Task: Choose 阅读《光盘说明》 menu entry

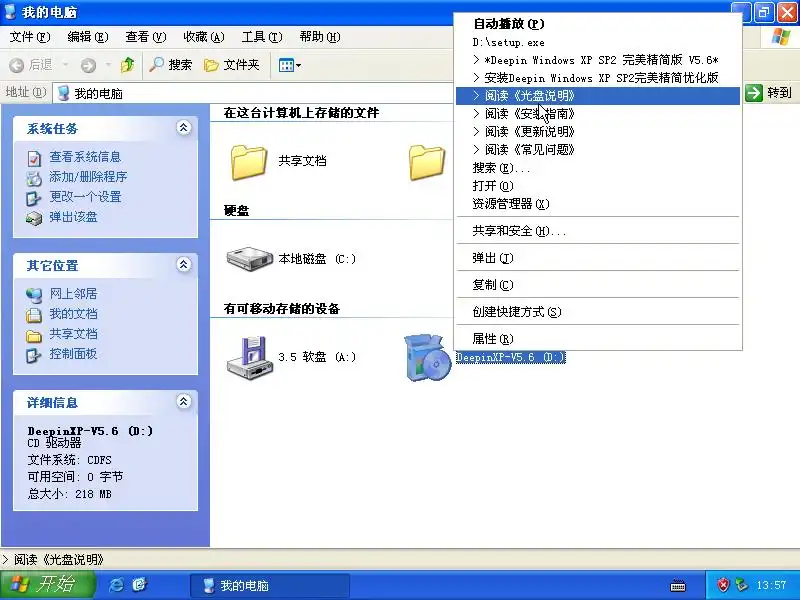Action: tap(597, 96)
